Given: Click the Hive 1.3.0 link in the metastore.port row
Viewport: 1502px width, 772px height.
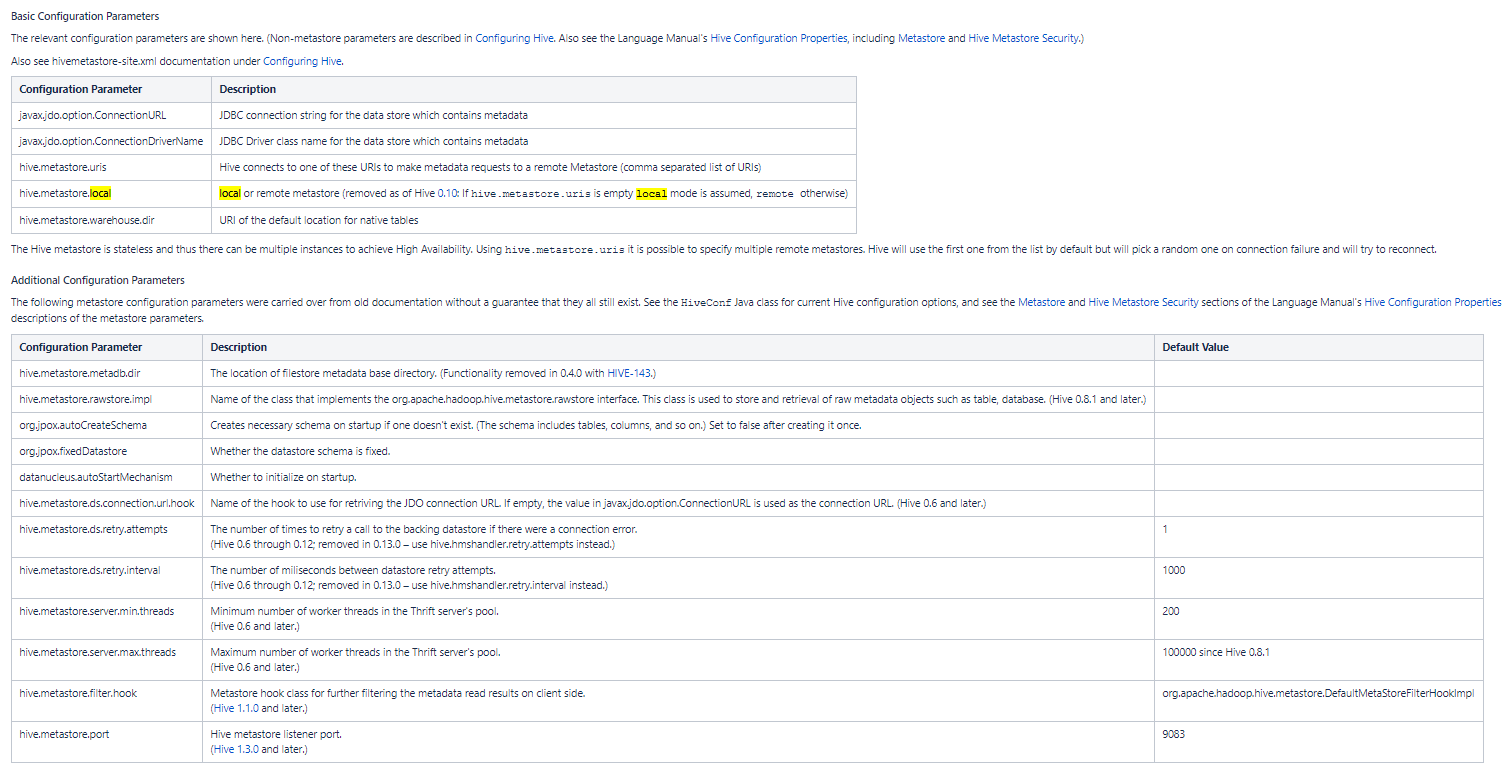Looking at the screenshot, I should pos(235,749).
